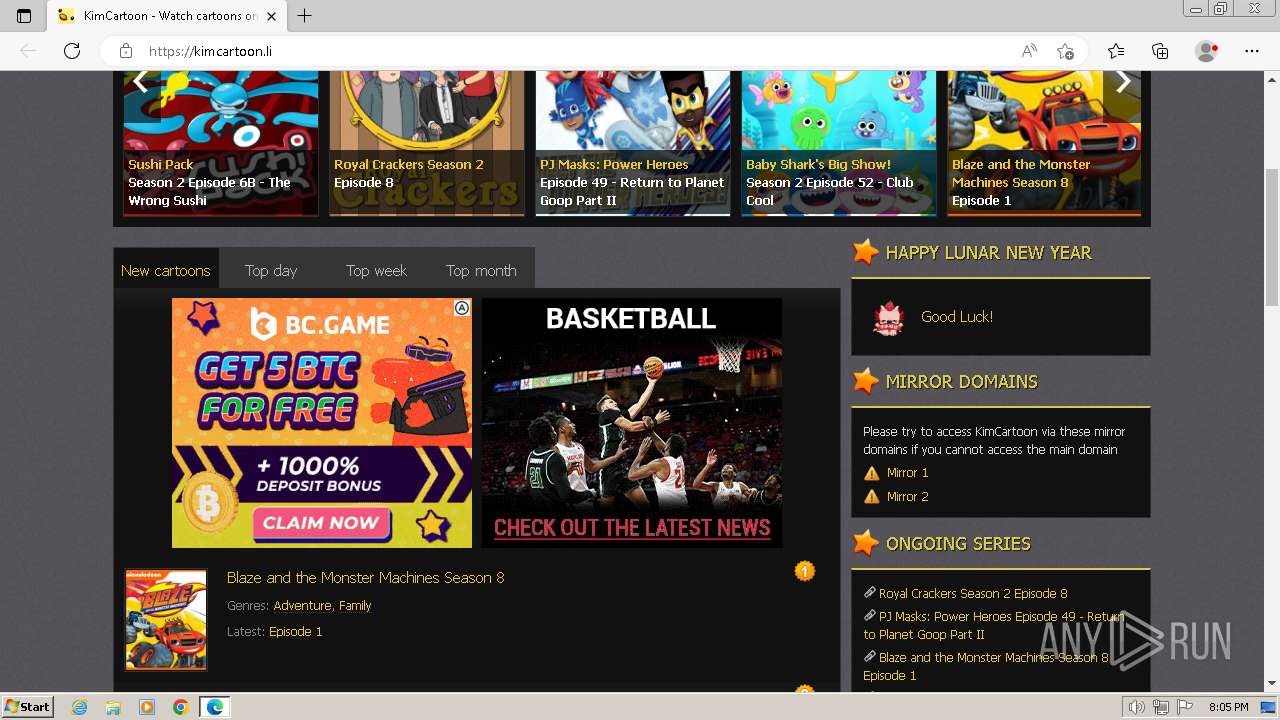Click the Good Luck! link
Viewport: 1280px width, 720px height.
(x=957, y=316)
